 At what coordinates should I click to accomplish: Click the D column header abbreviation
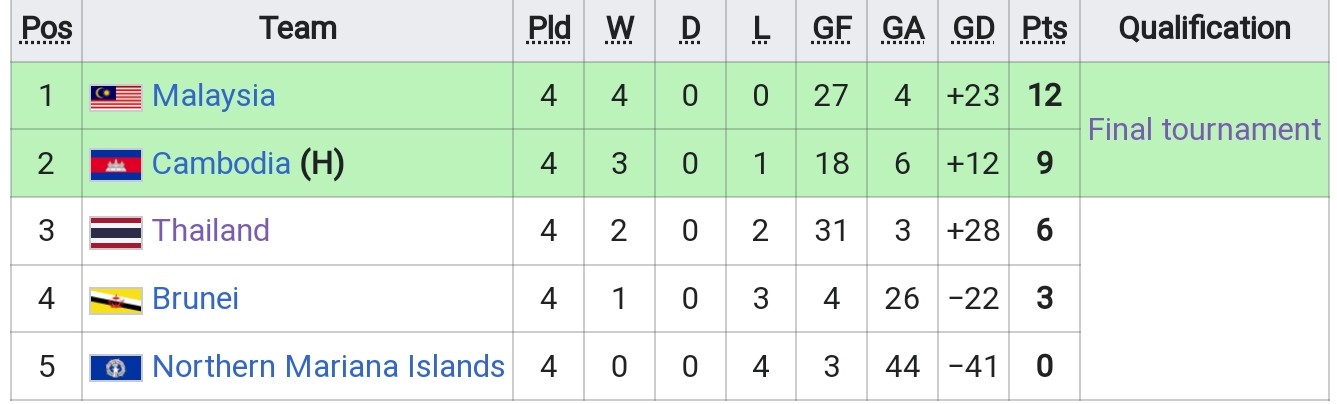coord(690,29)
